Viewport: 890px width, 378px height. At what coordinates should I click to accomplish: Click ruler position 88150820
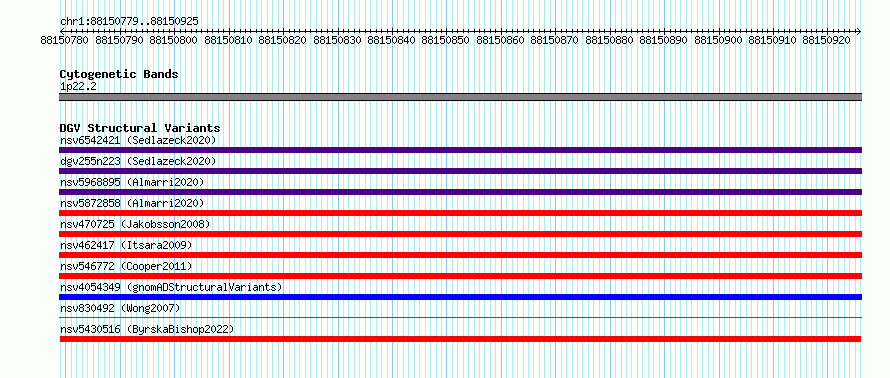click(282, 40)
